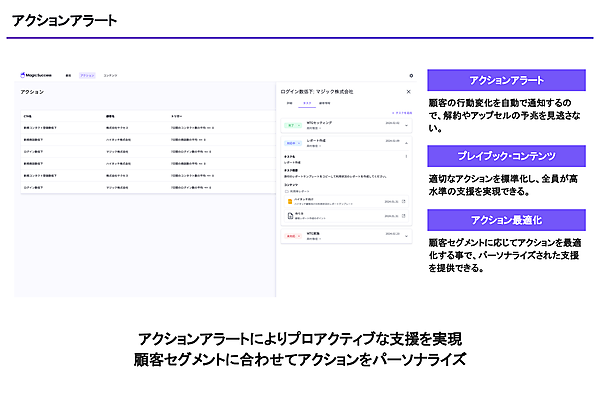The image size is (600, 400).
Task: Click the orange ハイタッチ向け file icon
Action: point(288,201)
